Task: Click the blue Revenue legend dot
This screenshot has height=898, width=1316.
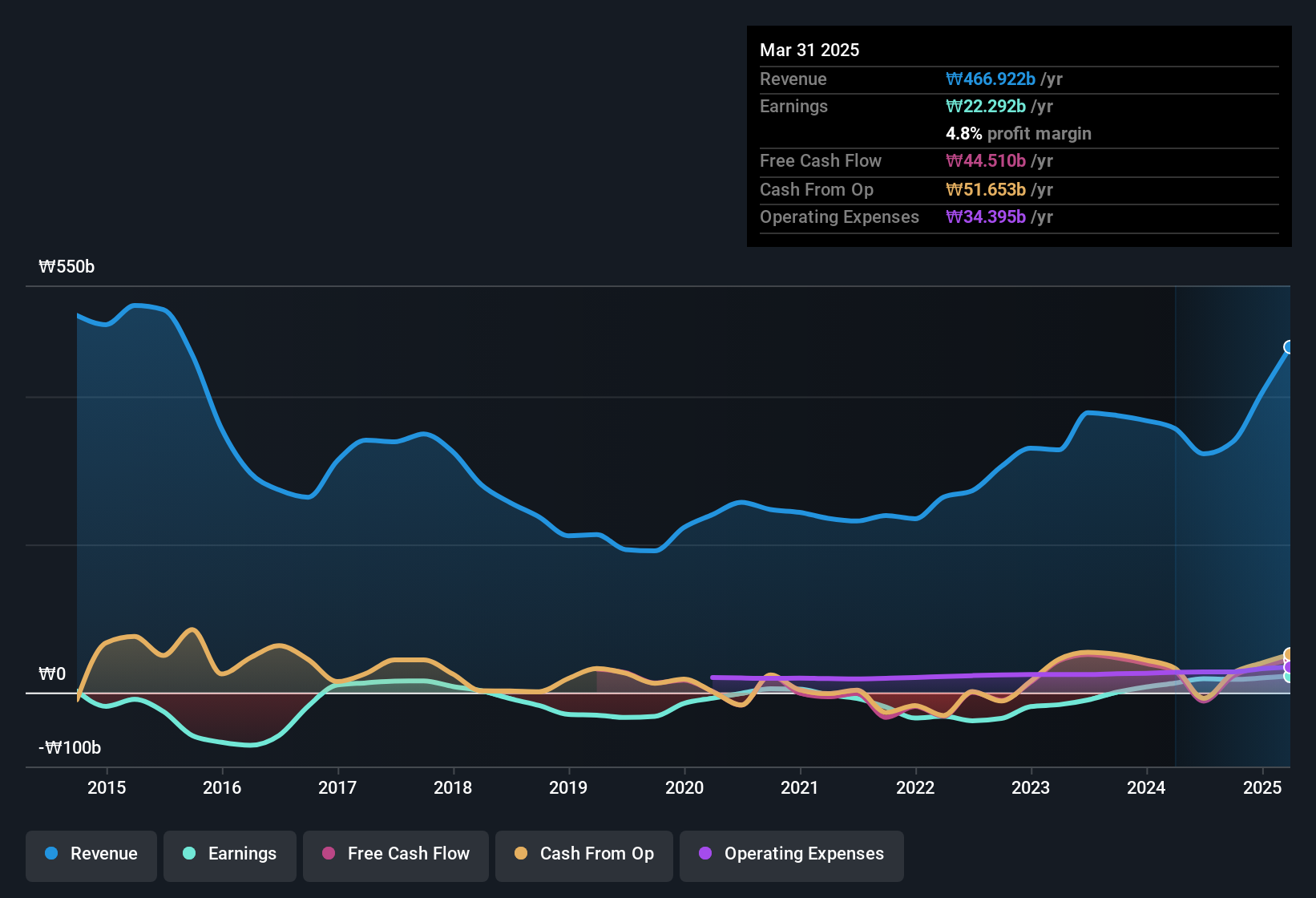Action: click(x=50, y=854)
